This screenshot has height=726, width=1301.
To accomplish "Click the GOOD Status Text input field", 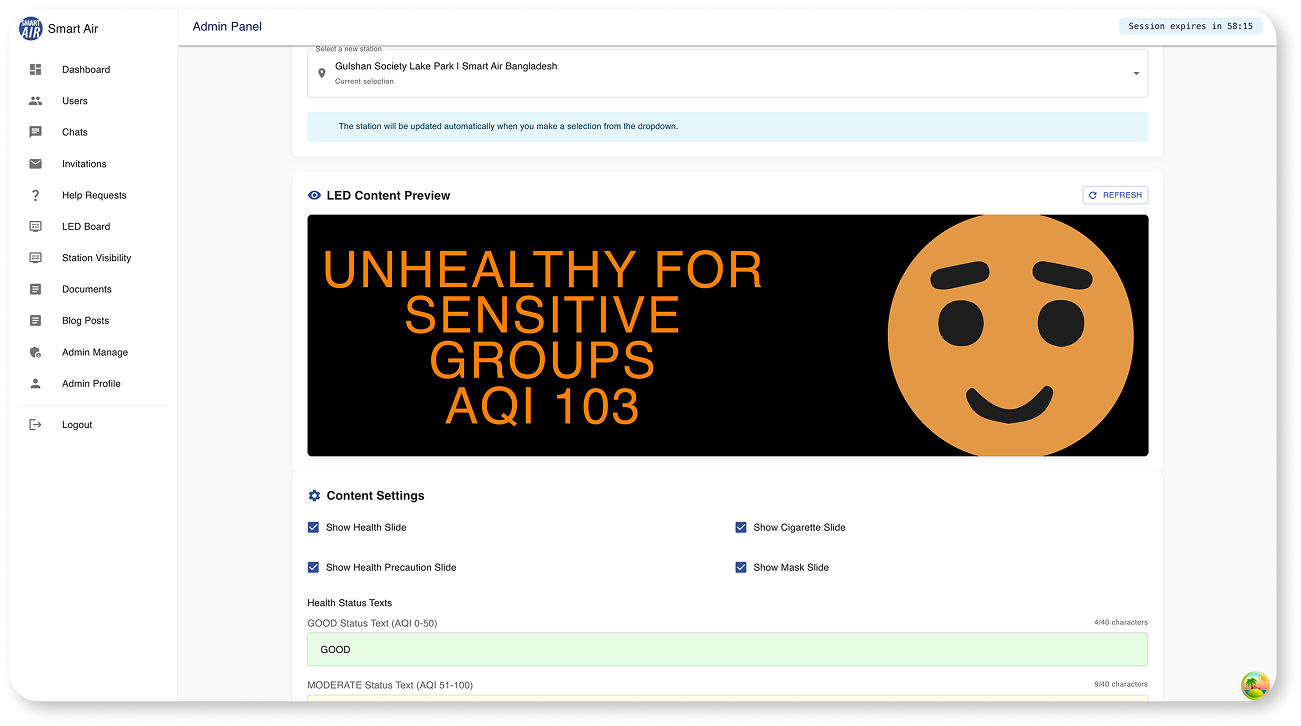I will point(727,650).
